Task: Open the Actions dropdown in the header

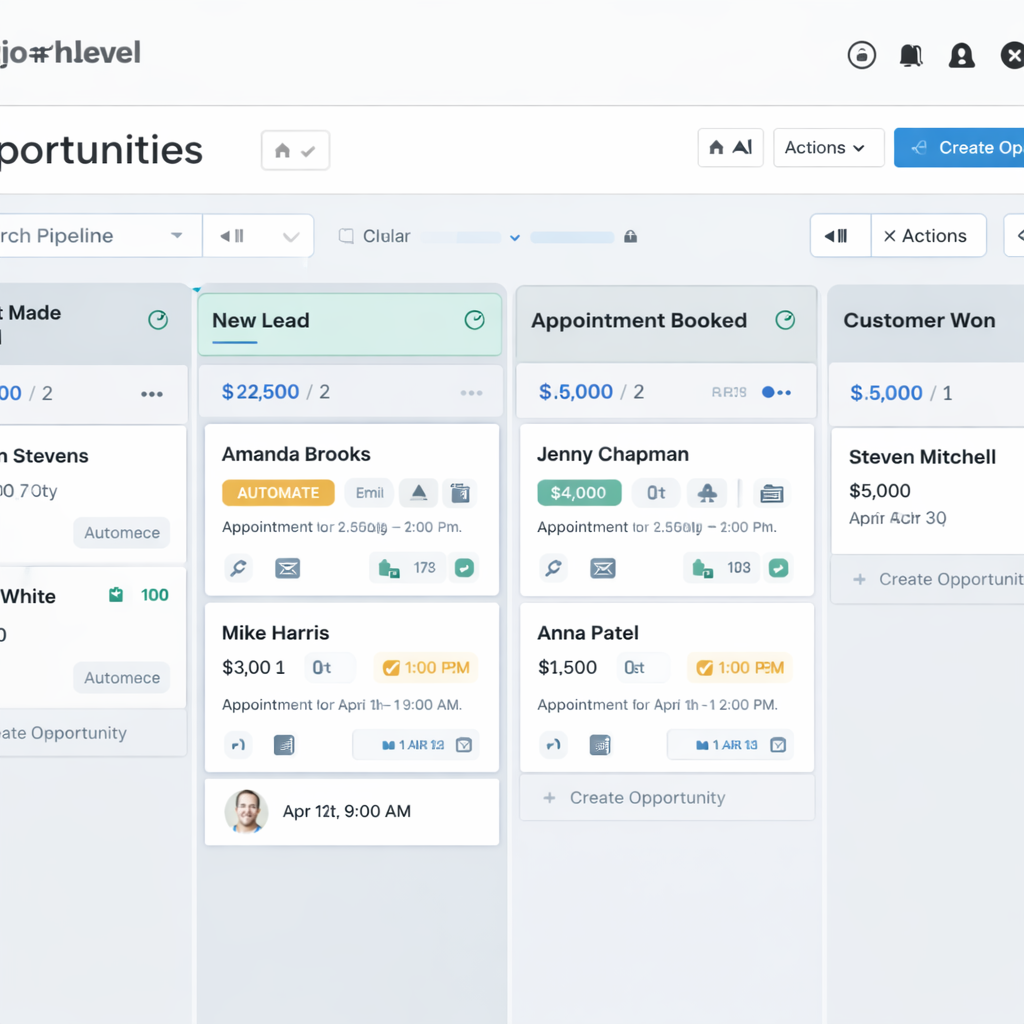Action: (x=828, y=148)
